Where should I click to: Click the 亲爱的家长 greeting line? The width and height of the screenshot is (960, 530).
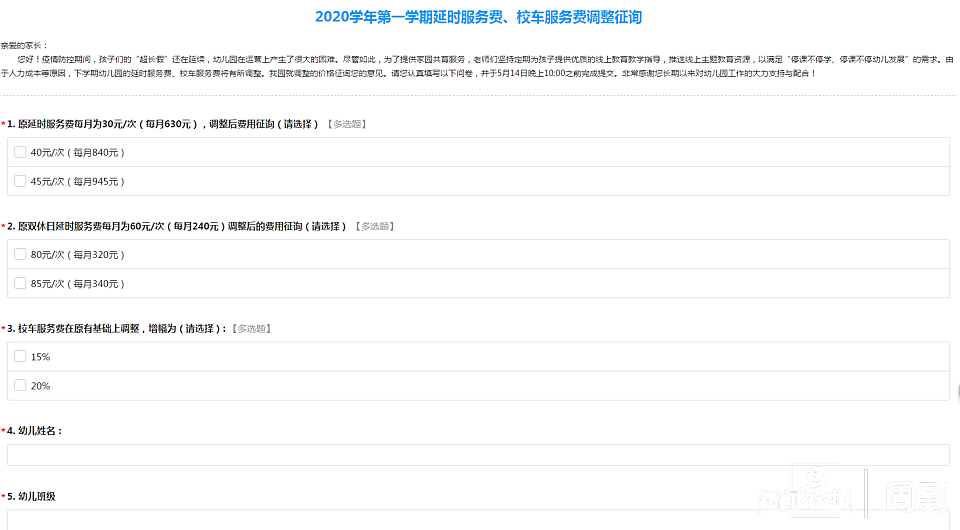click(23, 46)
